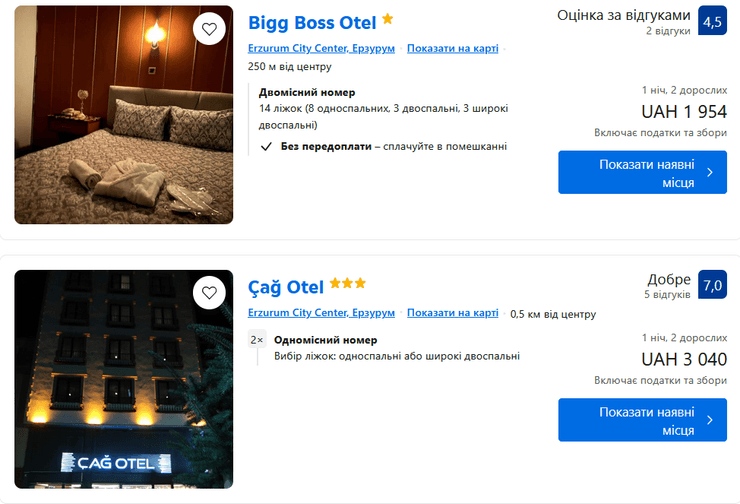Click the 7,0 review score badge
Image resolution: width=740 pixels, height=504 pixels.
pos(712,285)
